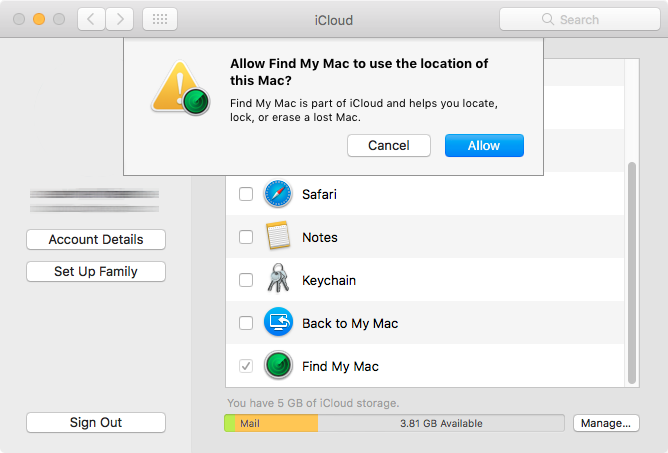Click the Notes notepad icon

click(278, 236)
